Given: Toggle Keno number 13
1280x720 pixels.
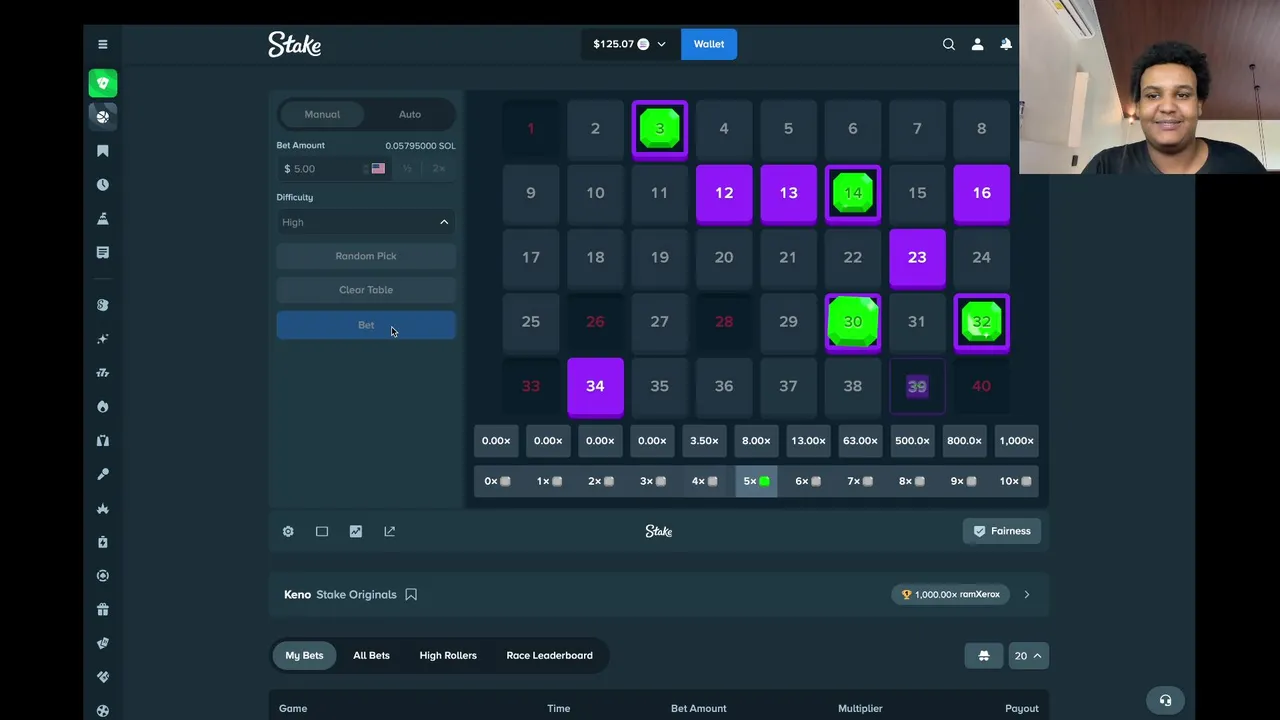Looking at the screenshot, I should point(788,193).
